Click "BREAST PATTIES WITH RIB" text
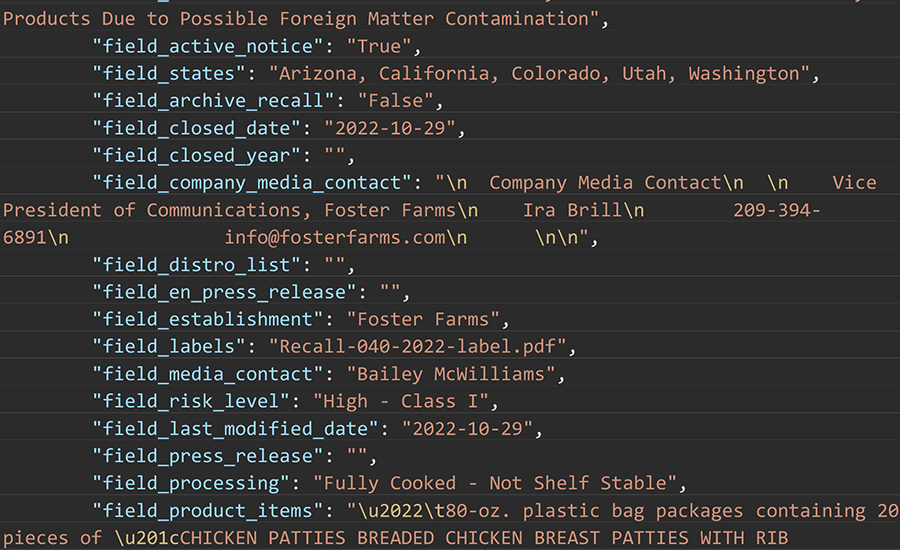 661,538
